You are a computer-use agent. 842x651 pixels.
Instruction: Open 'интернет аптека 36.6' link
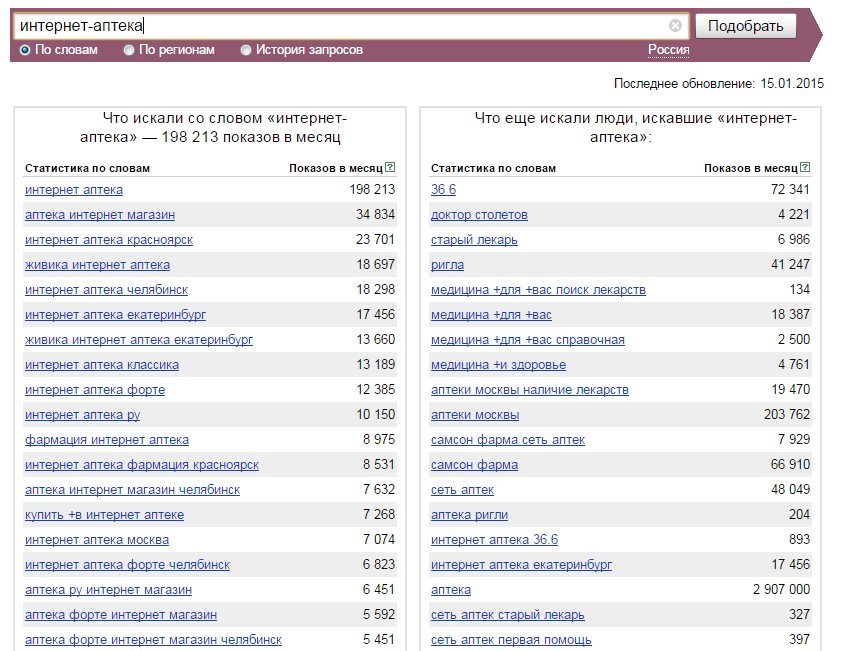[x=495, y=539]
